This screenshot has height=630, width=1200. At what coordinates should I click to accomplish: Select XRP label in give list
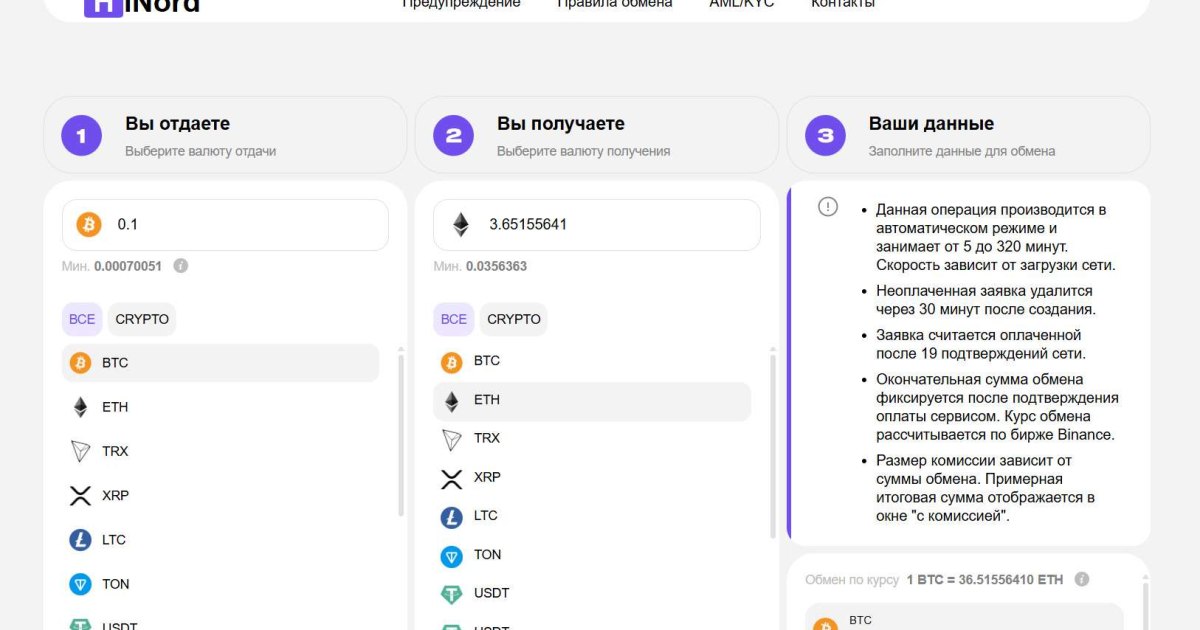(115, 495)
